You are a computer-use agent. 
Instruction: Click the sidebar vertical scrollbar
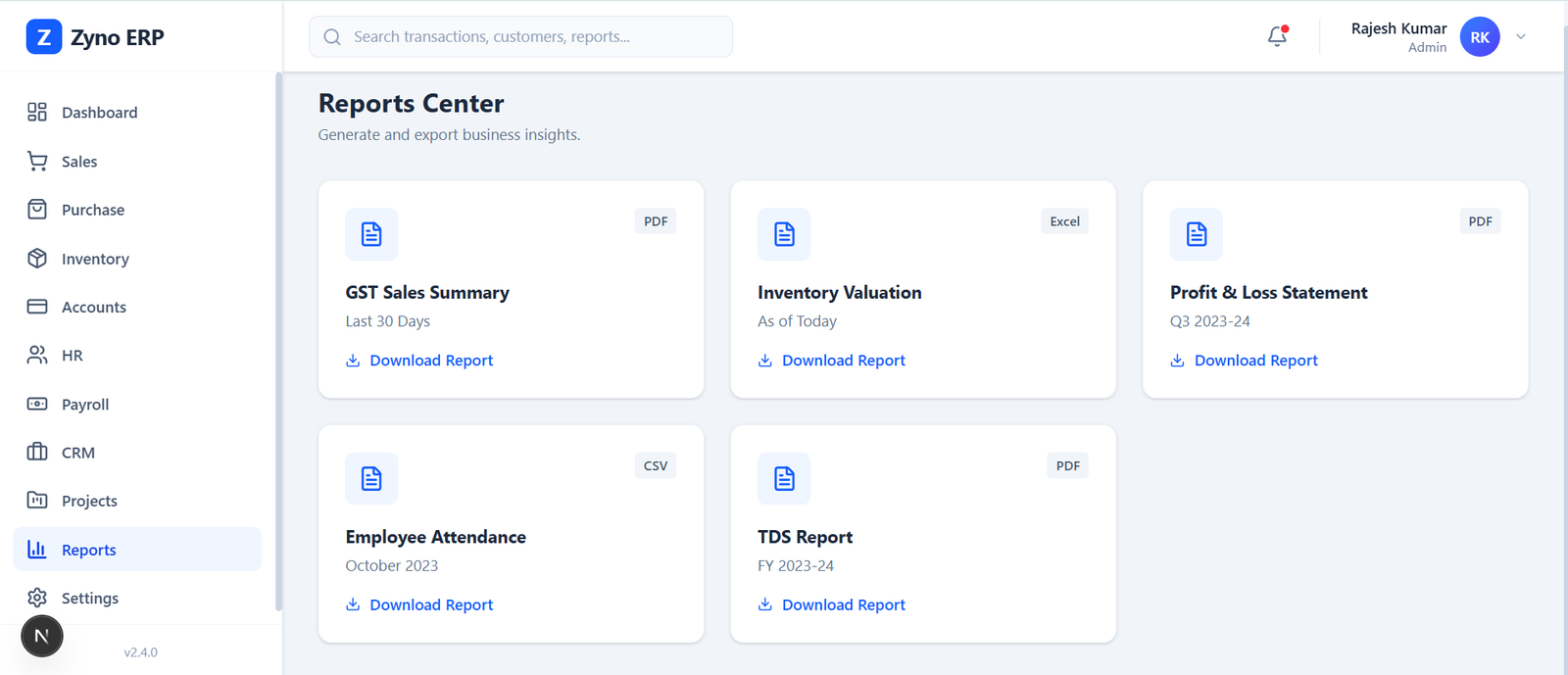point(278,343)
